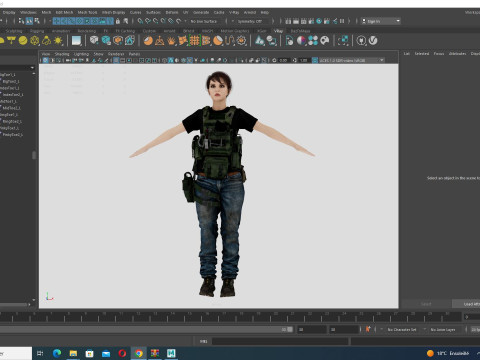Toggle the first blue snap icon in status line
The height and width of the screenshot is (360, 480).
[56, 21]
